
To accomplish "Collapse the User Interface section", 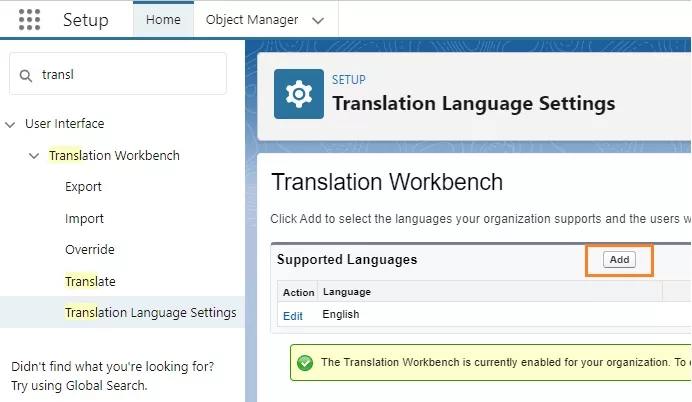I will (10, 124).
